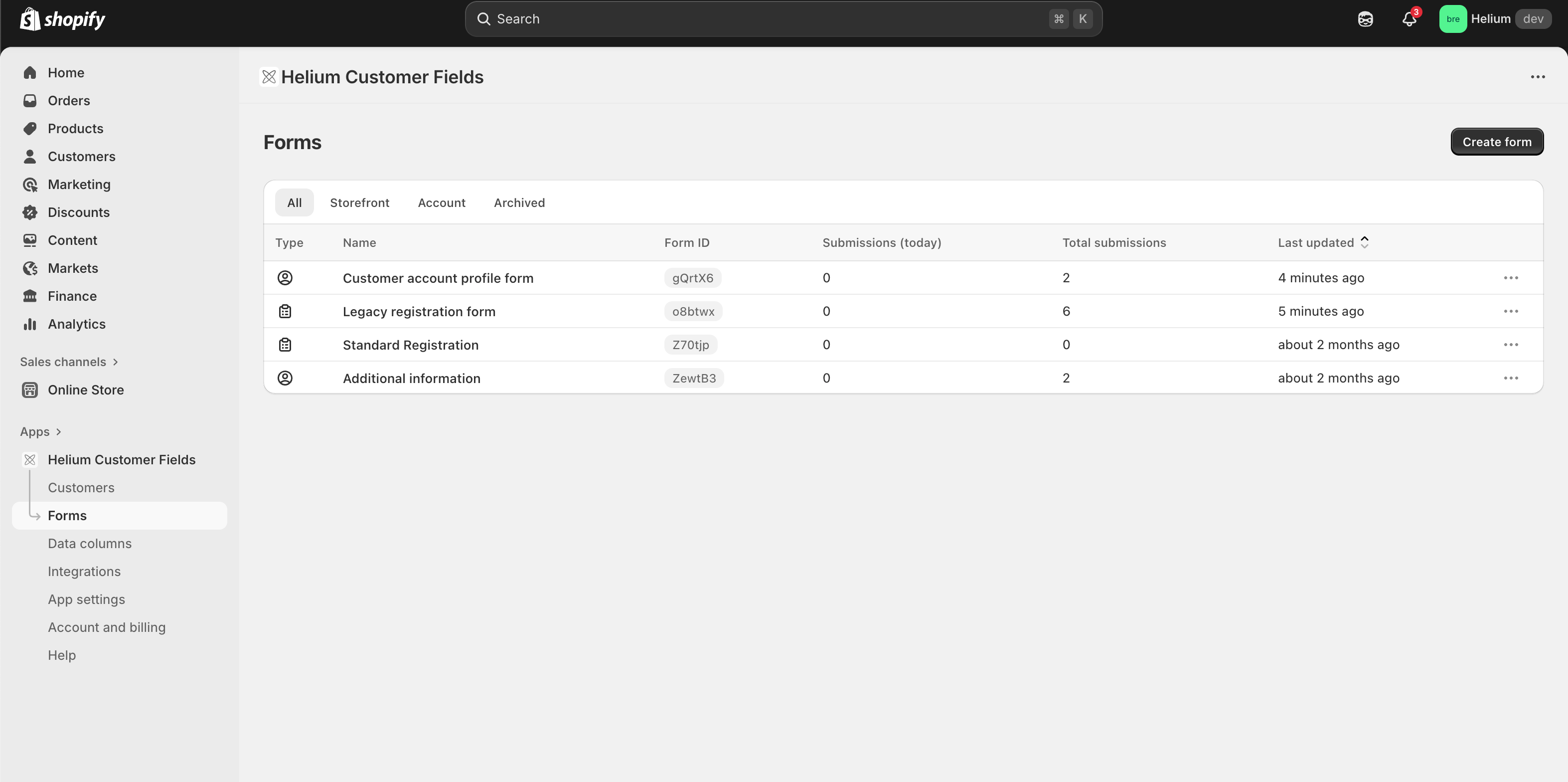Viewport: 1568px width, 782px height.
Task: Click the Finance bank icon
Action: [30, 296]
